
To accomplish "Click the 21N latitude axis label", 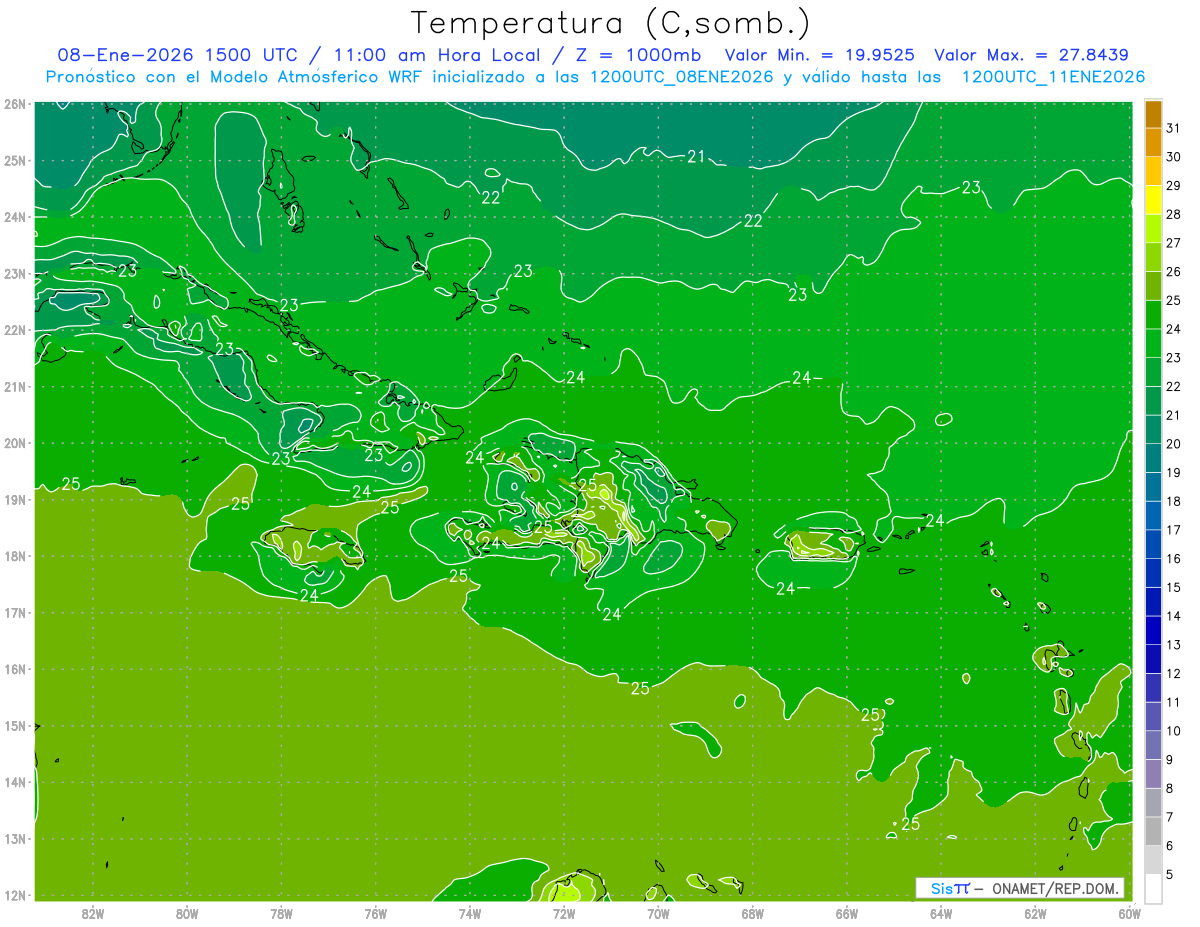I will click(x=15, y=386).
